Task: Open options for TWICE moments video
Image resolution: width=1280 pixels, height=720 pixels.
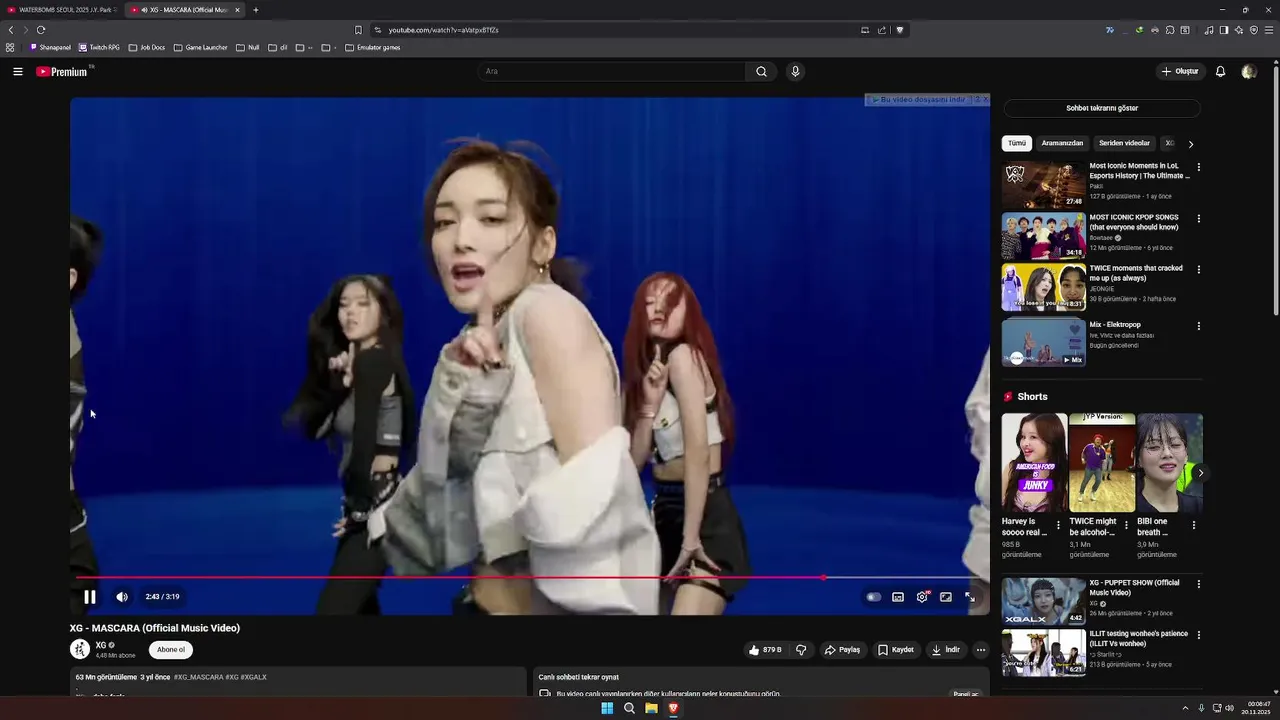Action: coord(1198,269)
